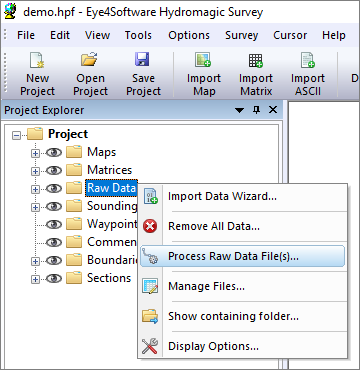Open the Tools menu
Viewport: 360px width, 370px height.
(138, 35)
